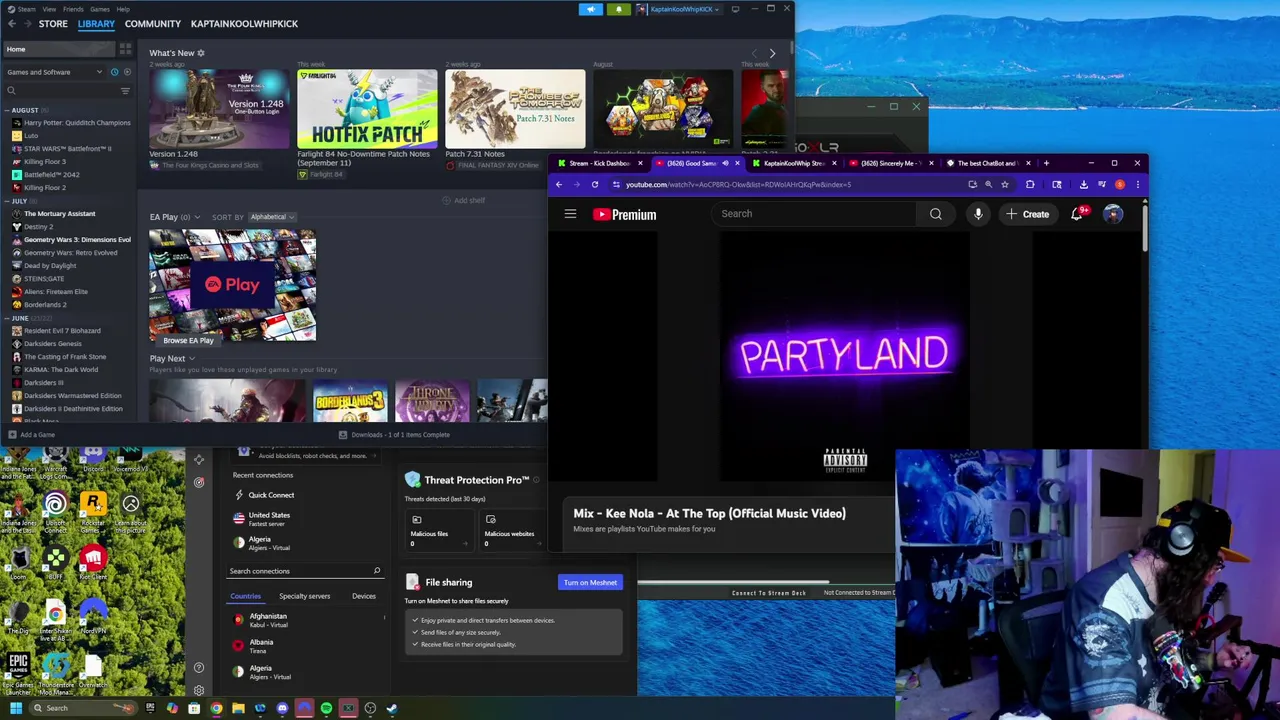Image resolution: width=1280 pixels, height=720 pixels.
Task: Click Spotify icon in taskbar
Action: (x=326, y=708)
